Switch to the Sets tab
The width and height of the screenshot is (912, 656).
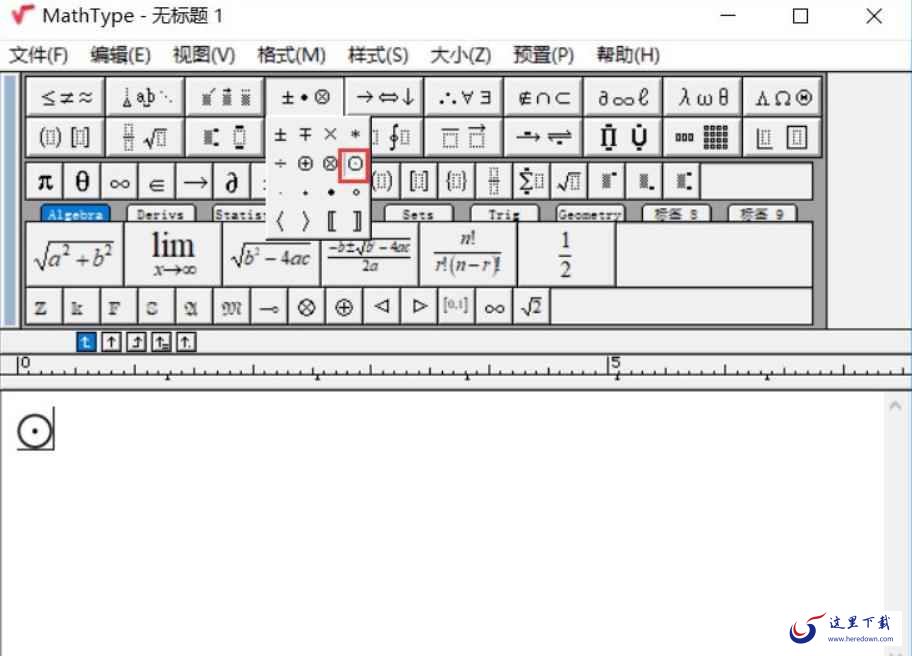click(418, 214)
